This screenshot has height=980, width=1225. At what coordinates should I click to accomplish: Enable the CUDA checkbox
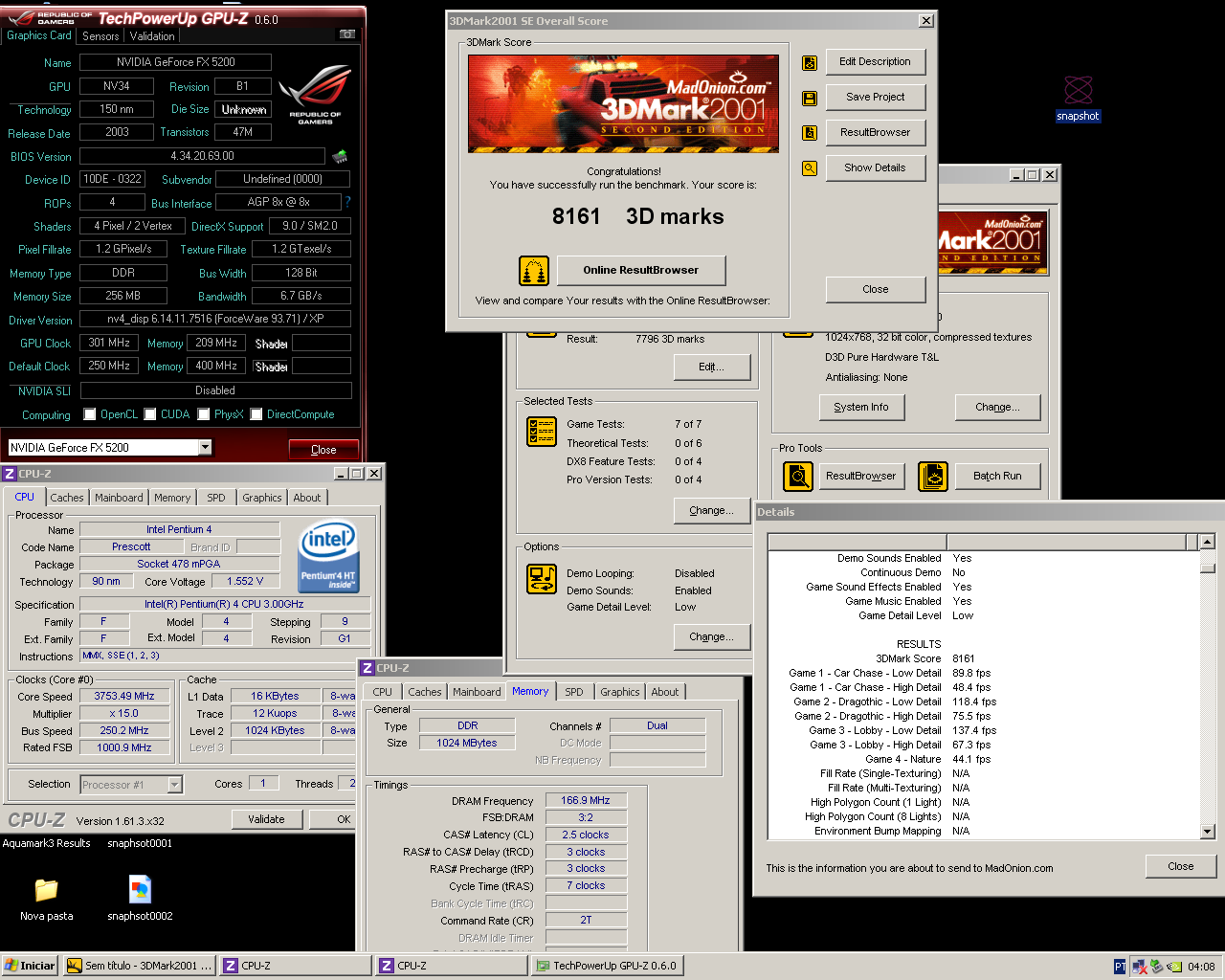click(150, 414)
